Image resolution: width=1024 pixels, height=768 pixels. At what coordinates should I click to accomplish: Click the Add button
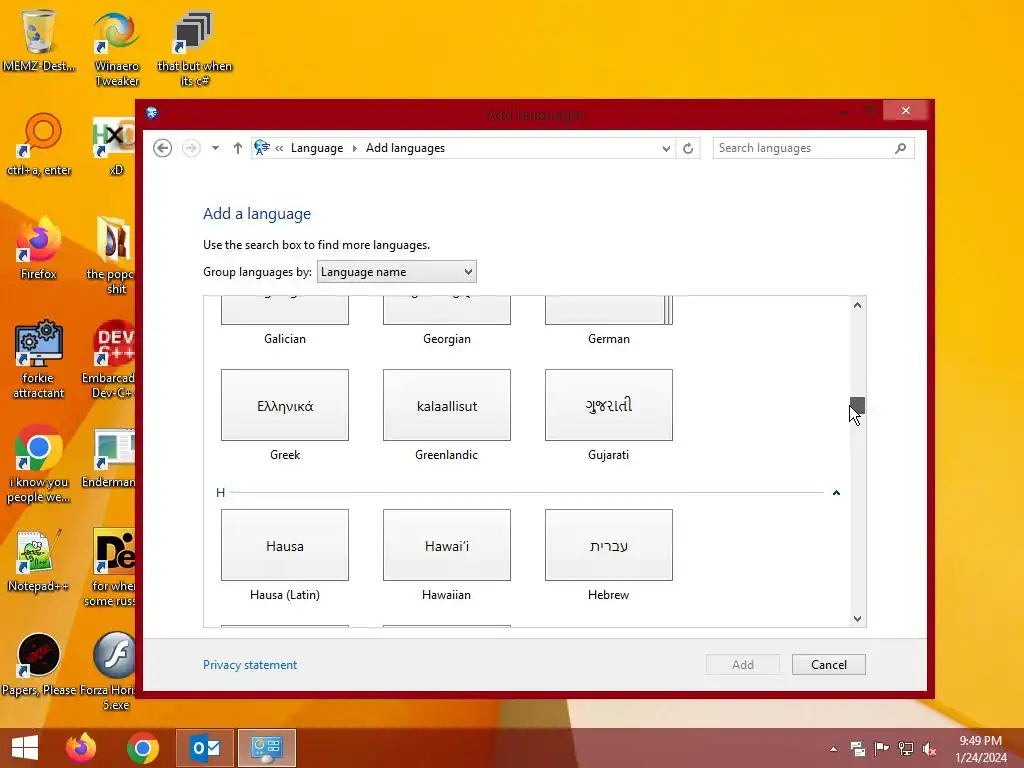(x=743, y=665)
